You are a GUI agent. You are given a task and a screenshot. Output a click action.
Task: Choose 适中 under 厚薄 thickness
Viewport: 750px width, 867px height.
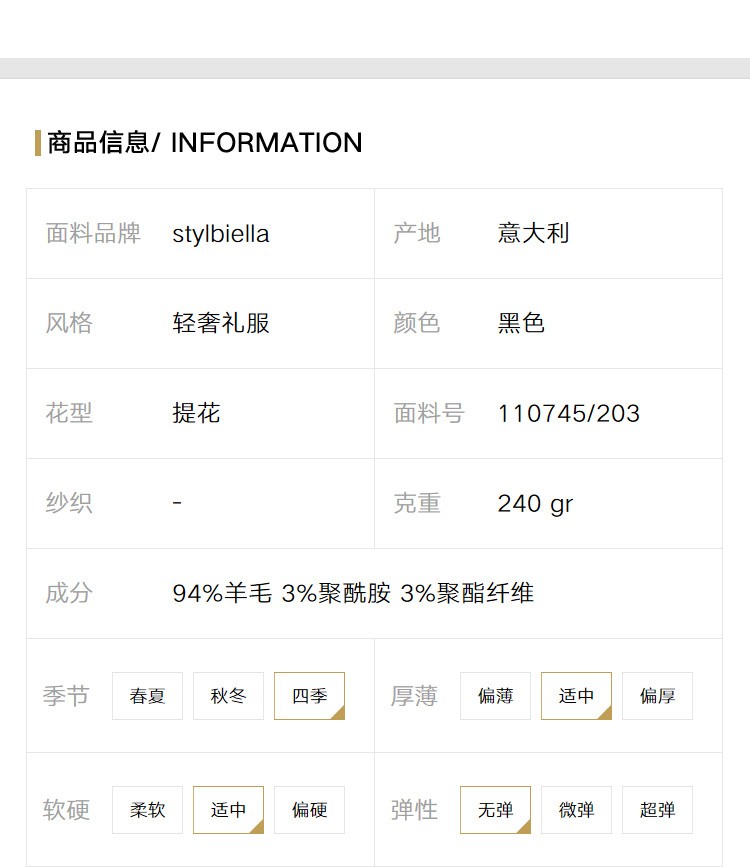coord(576,696)
